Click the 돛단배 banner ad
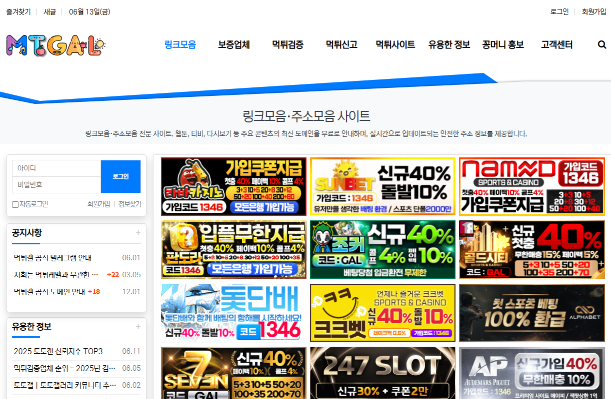611x399 pixels. 234,313
